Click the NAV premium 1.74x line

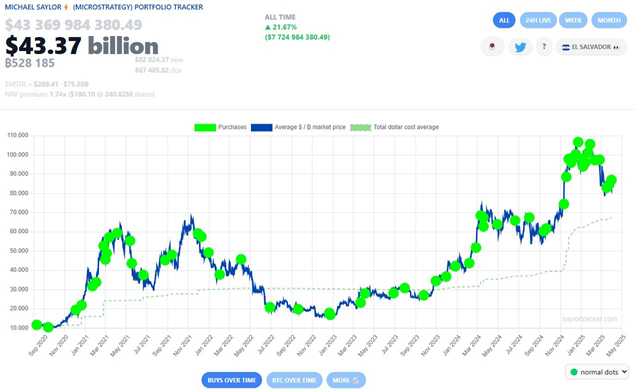(80, 94)
